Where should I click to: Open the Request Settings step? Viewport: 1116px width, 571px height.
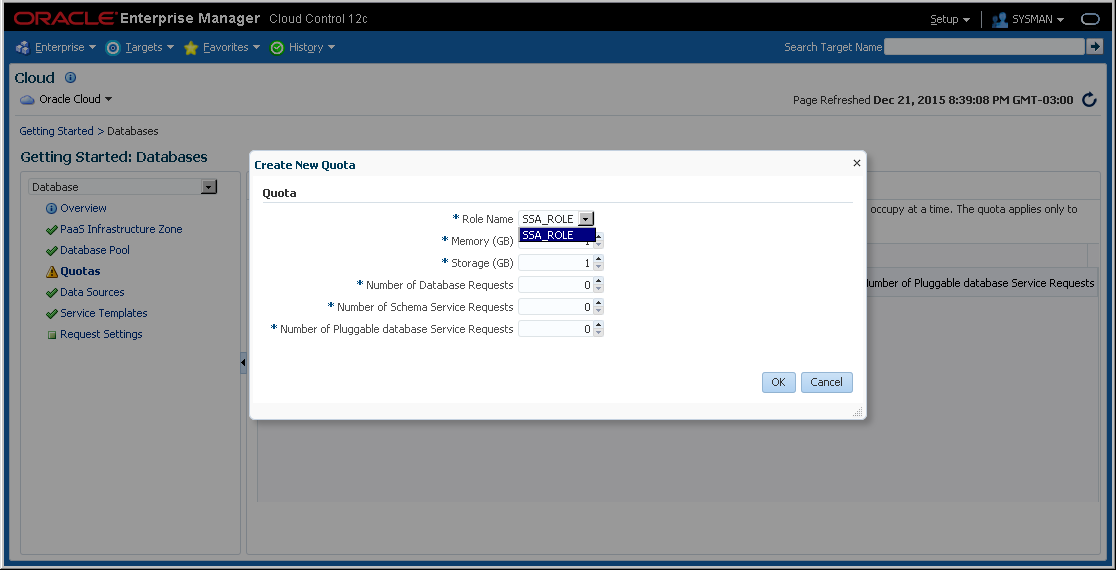pyautogui.click(x=101, y=334)
